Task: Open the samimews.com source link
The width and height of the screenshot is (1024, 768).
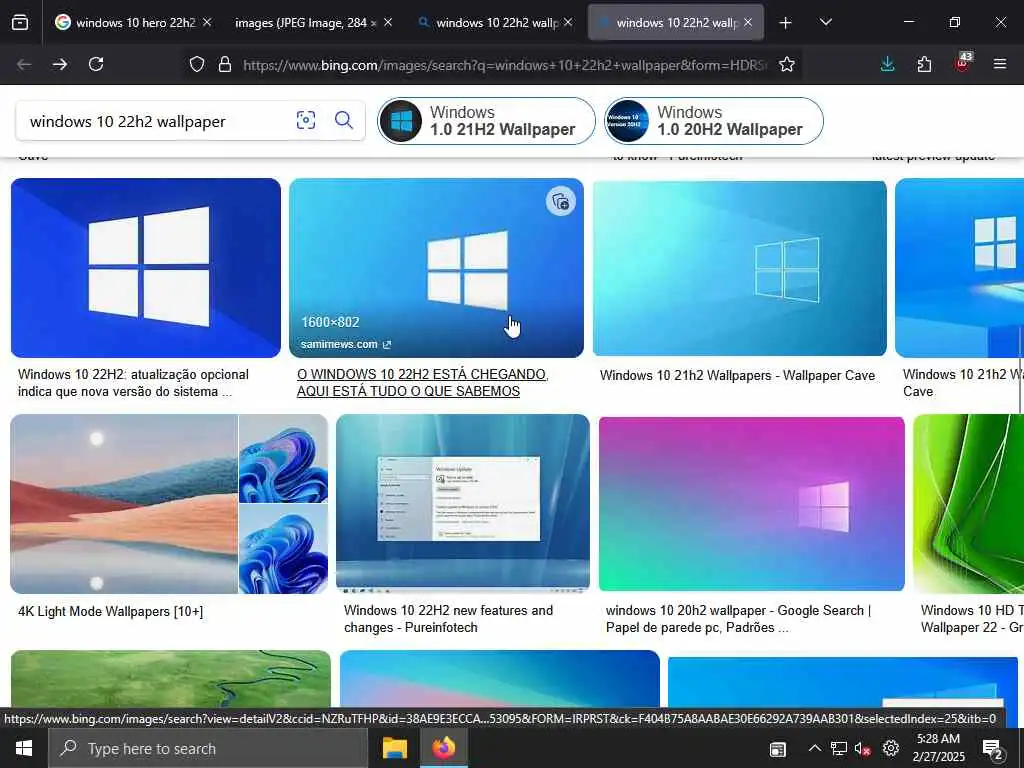Action: 345,344
